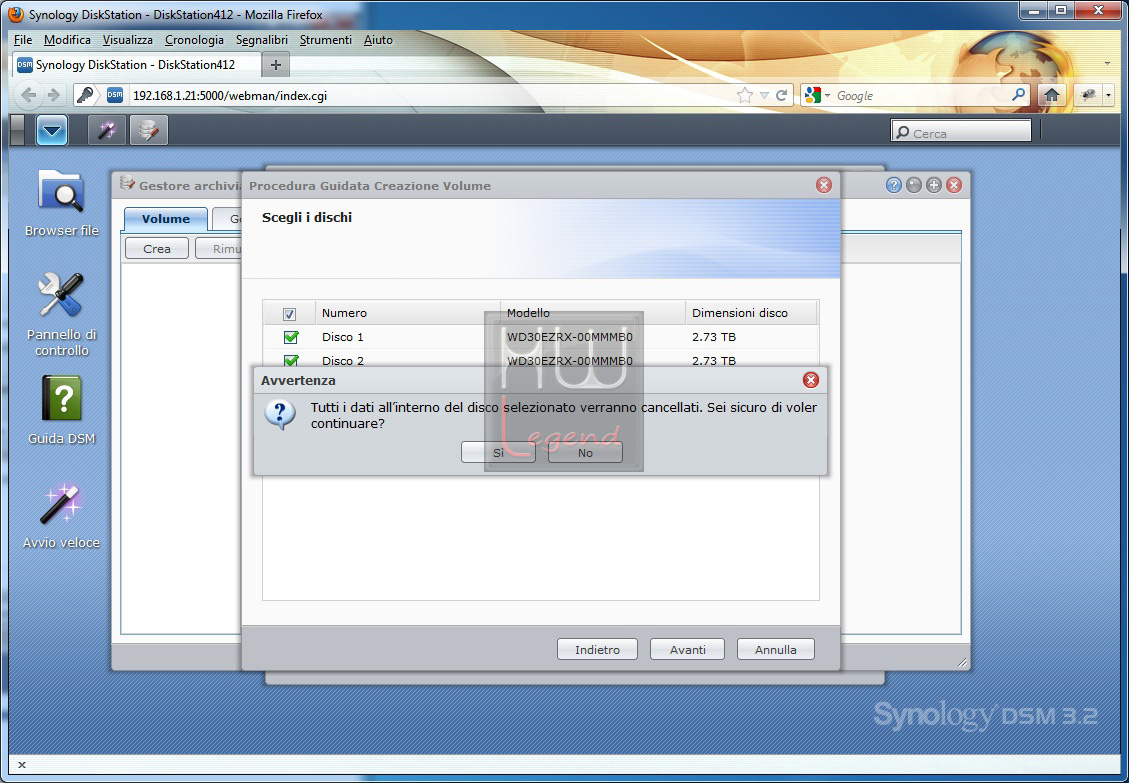Click the left edge handle of DSM taskbar
The width and height of the screenshot is (1129, 783).
(18, 130)
